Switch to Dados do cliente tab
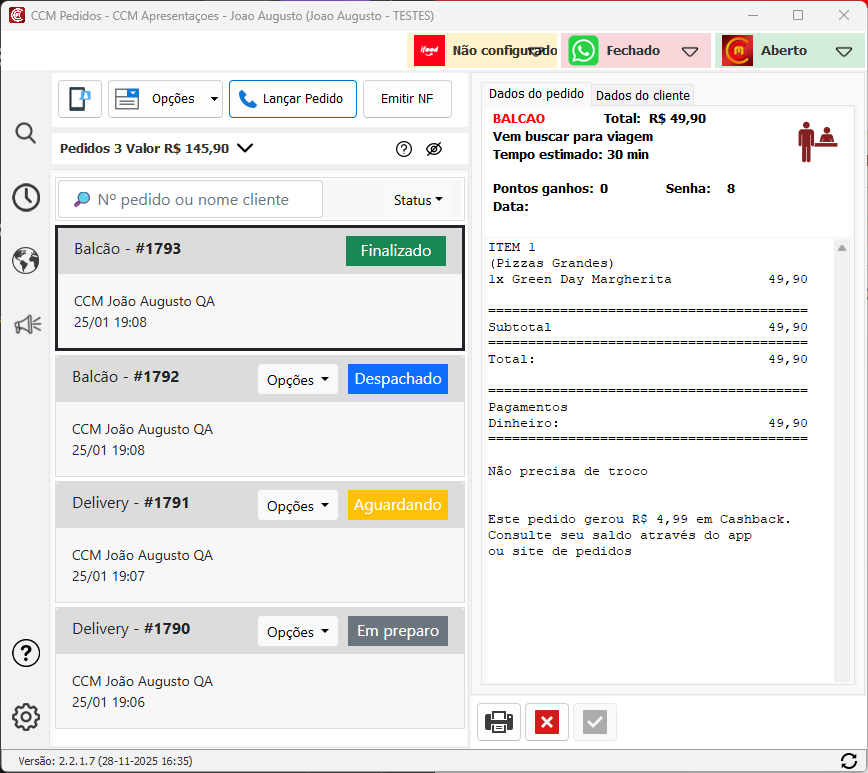The width and height of the screenshot is (868, 773). (642, 95)
